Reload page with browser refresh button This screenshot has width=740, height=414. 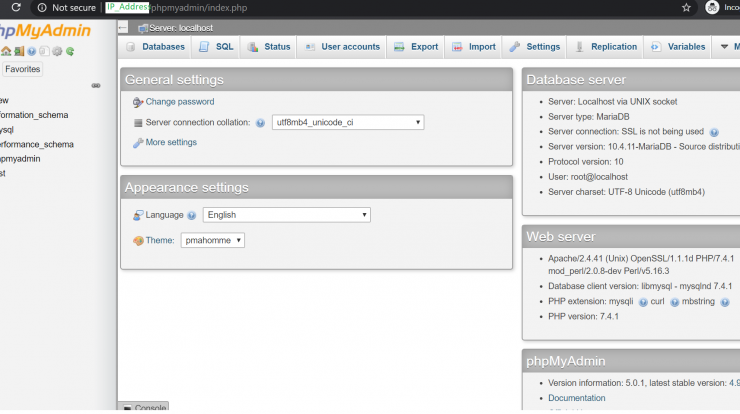point(16,8)
